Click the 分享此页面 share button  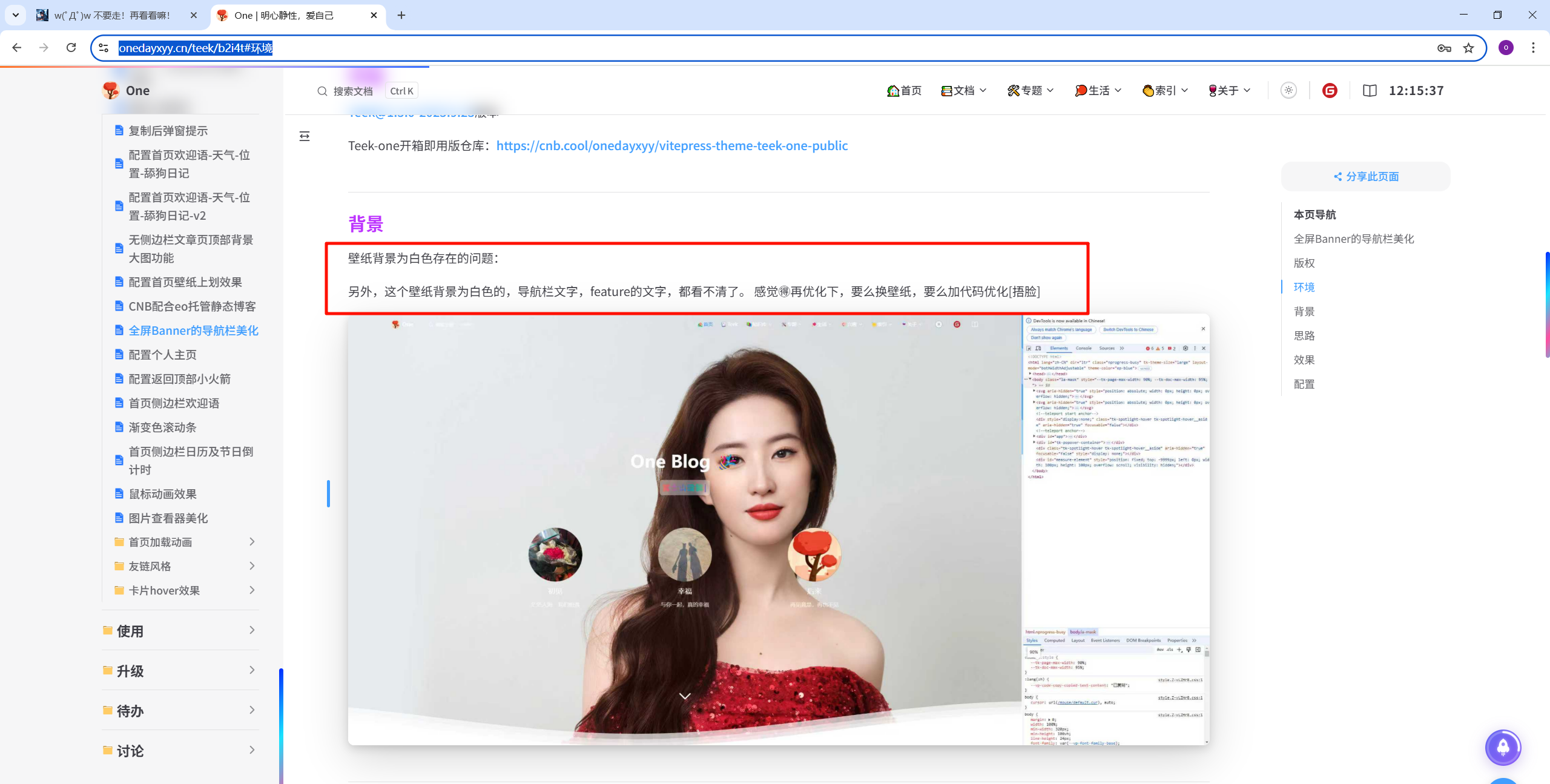(x=1366, y=177)
